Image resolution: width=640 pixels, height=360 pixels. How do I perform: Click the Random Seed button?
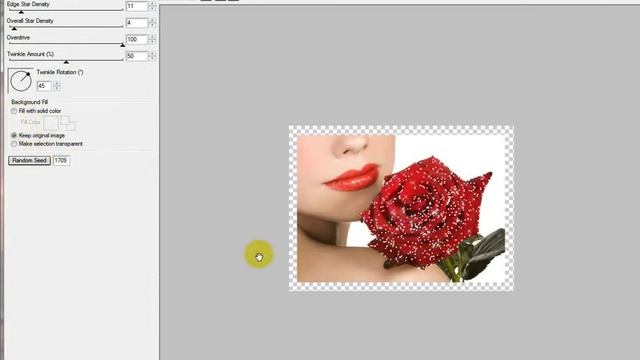29,161
